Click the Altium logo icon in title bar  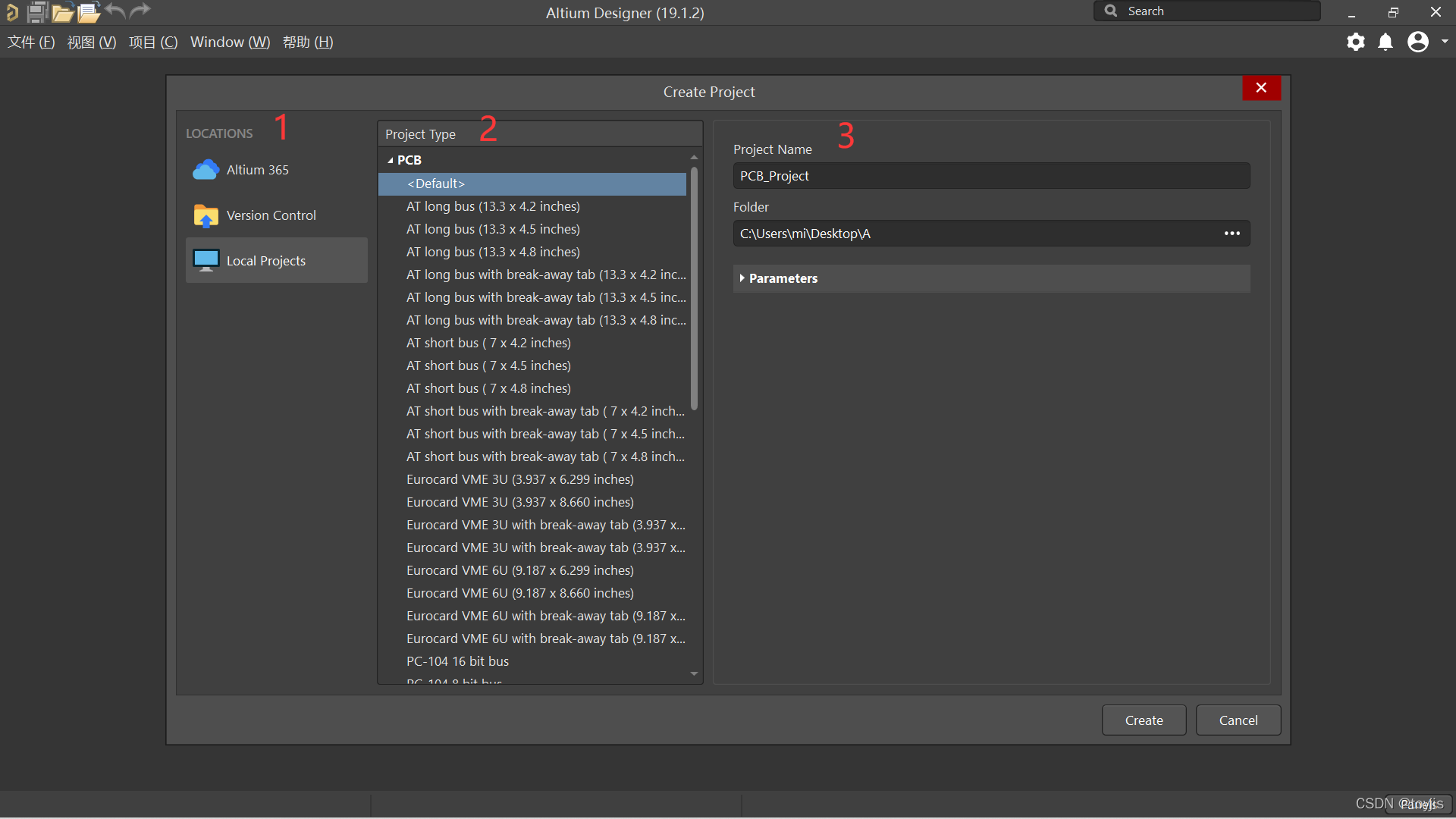(x=11, y=12)
